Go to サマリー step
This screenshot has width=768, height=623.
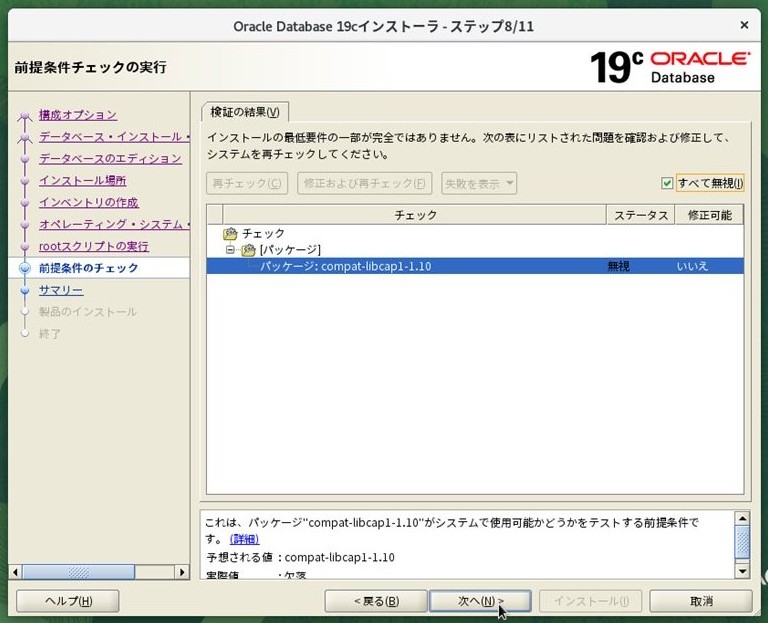point(61,290)
